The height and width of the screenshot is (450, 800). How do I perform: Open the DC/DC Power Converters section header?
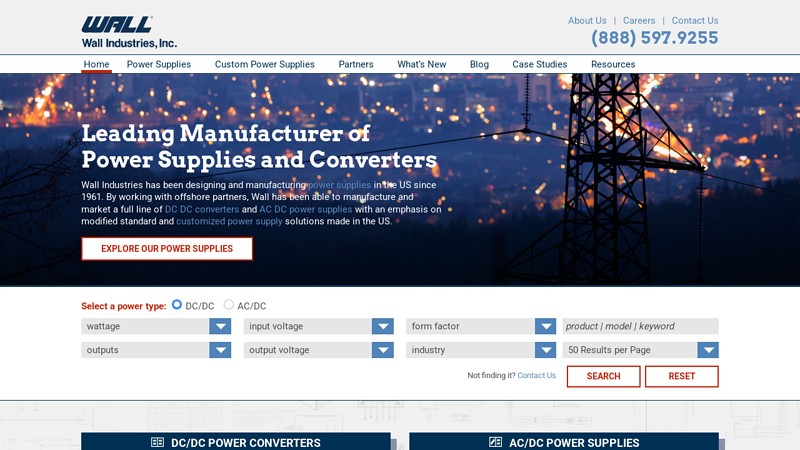click(236, 442)
